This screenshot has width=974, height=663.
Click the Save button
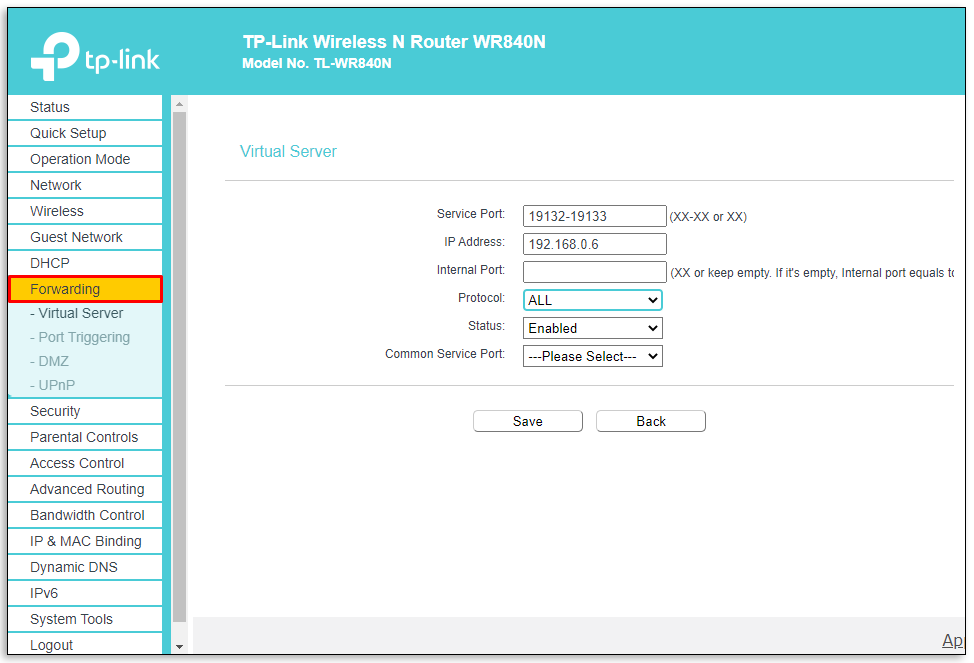(527, 421)
